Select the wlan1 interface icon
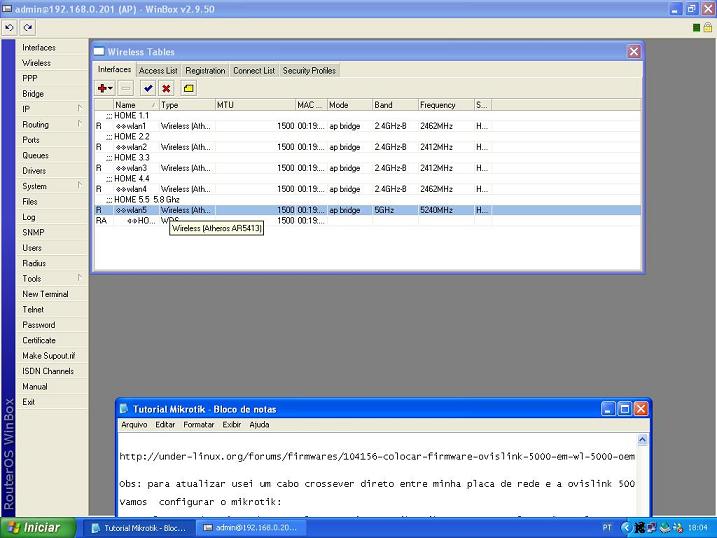717x538 pixels. pyautogui.click(x=121, y=126)
